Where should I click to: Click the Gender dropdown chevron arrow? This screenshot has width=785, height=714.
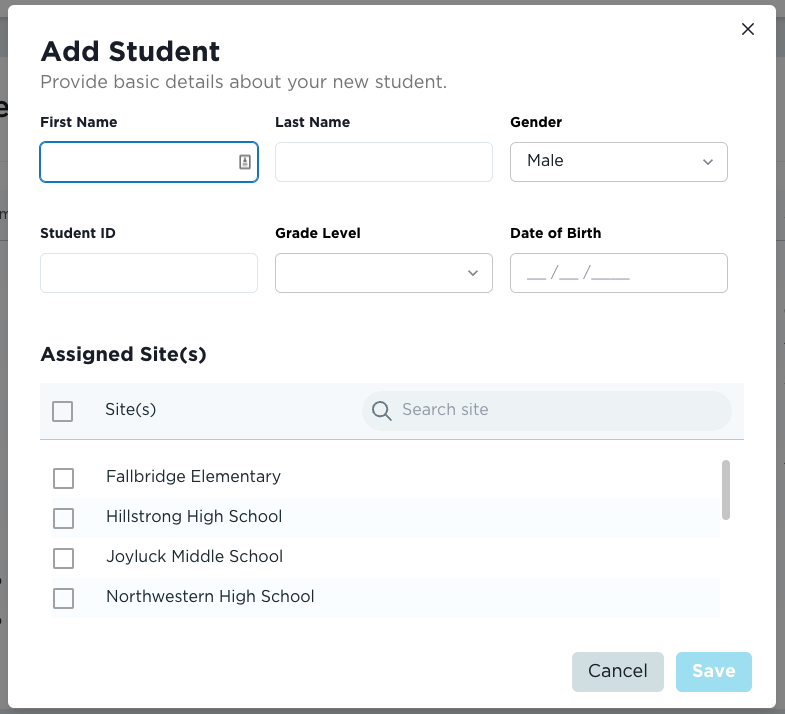pyautogui.click(x=708, y=162)
